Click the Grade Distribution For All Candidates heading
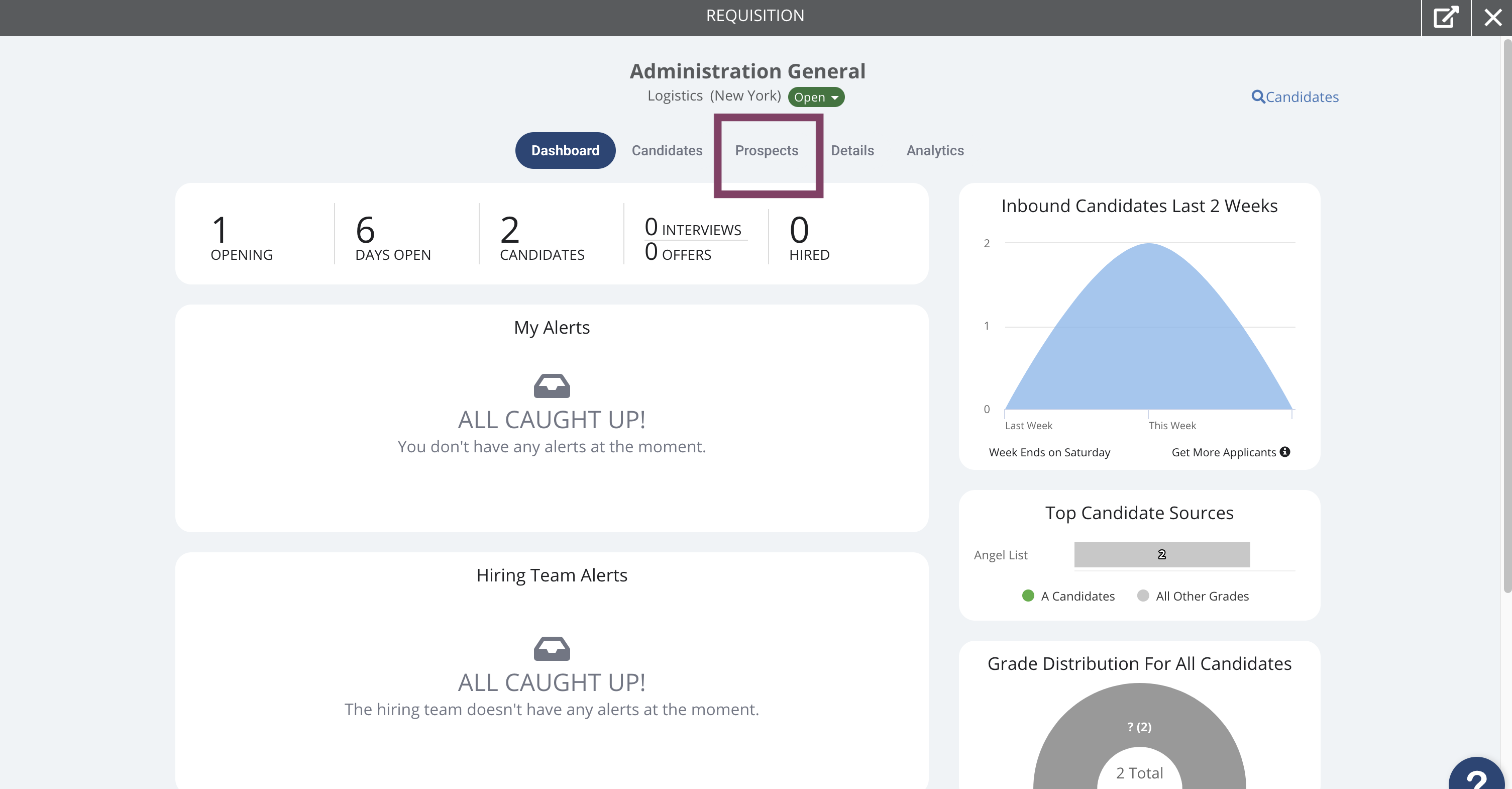Screen dimensions: 1512x789 coord(1139,663)
